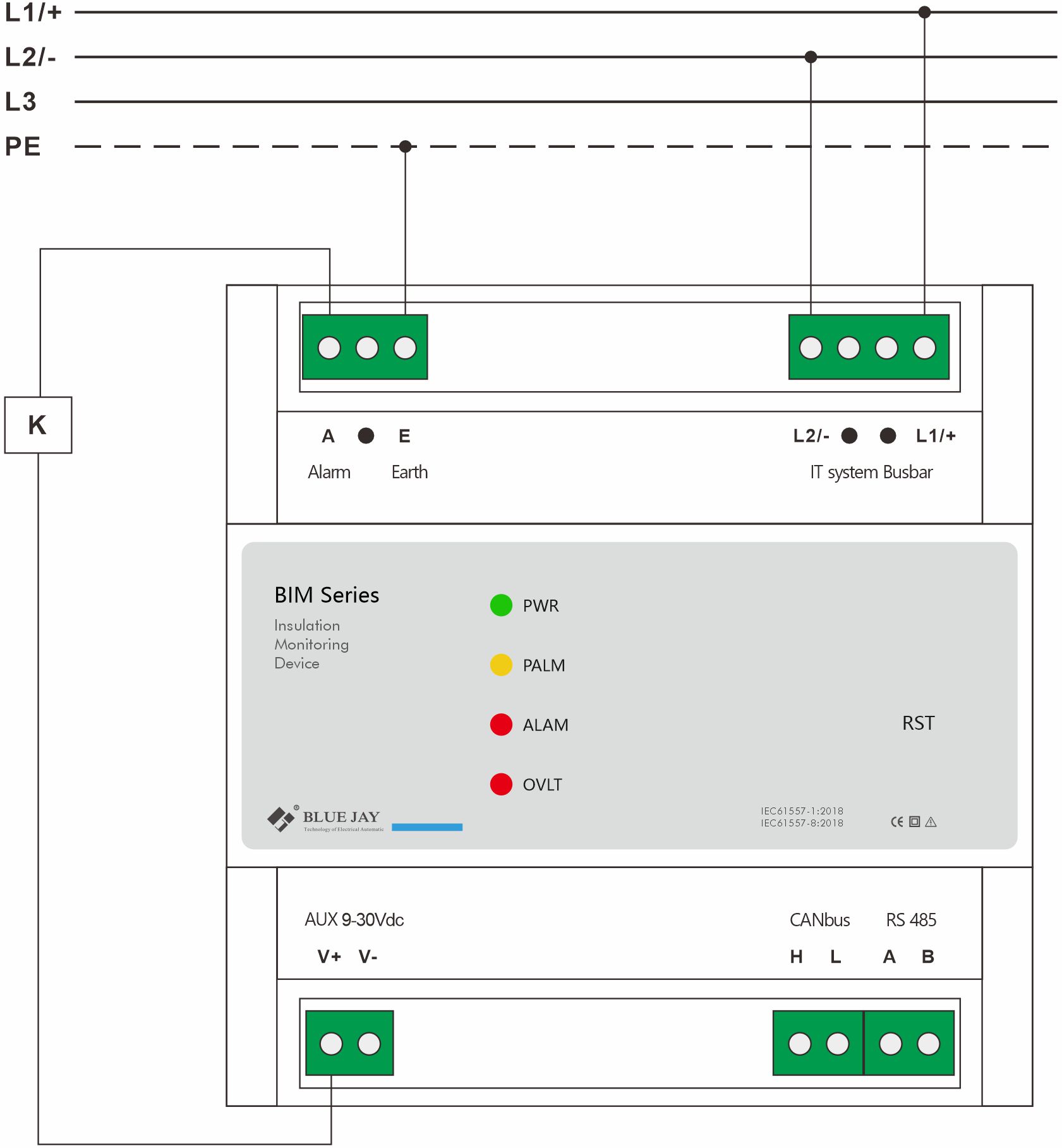Select the K relay box
Image resolution: width=1062 pixels, height=1148 pixels.
38,425
